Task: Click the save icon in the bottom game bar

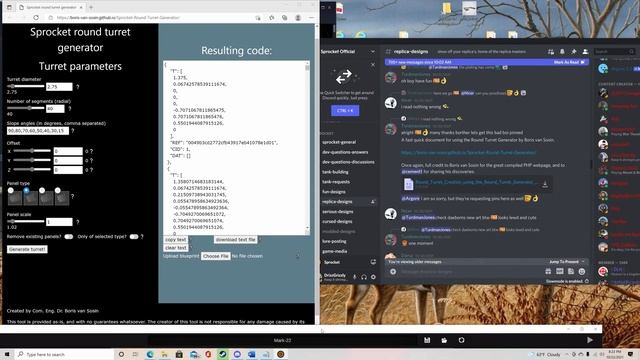Action: click(427, 340)
